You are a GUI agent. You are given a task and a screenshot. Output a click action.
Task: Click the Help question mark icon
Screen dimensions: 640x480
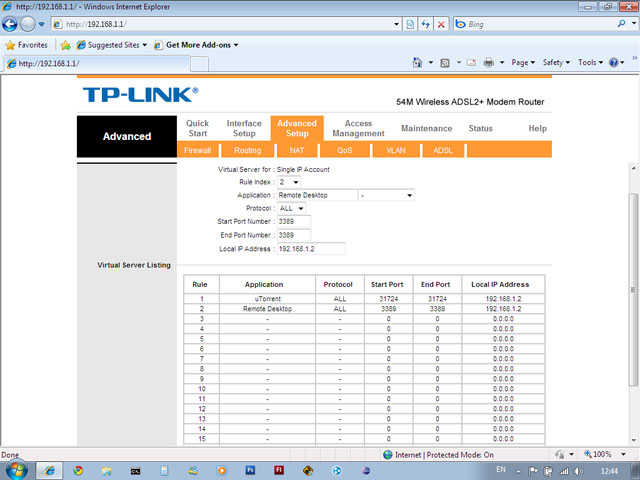point(613,62)
